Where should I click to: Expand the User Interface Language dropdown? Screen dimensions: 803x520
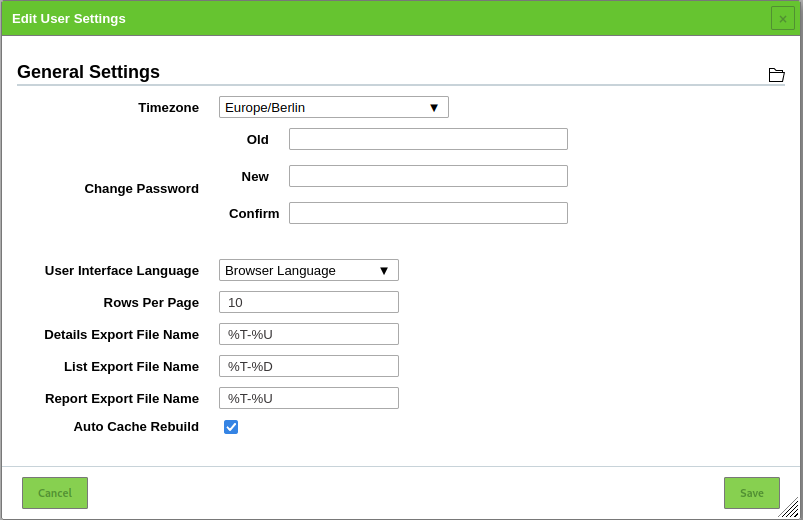309,270
